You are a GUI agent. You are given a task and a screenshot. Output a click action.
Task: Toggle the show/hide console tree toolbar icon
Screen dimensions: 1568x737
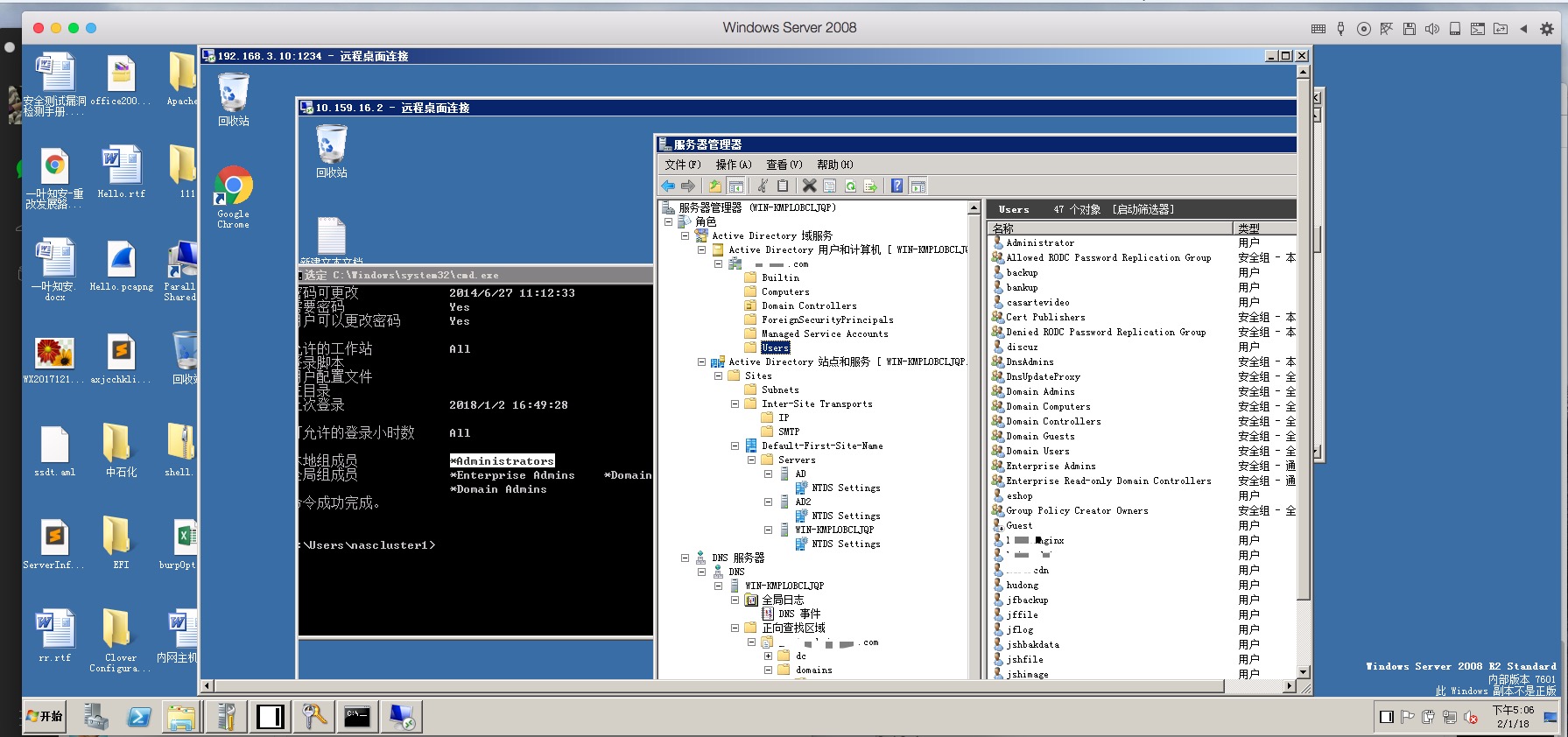[736, 186]
